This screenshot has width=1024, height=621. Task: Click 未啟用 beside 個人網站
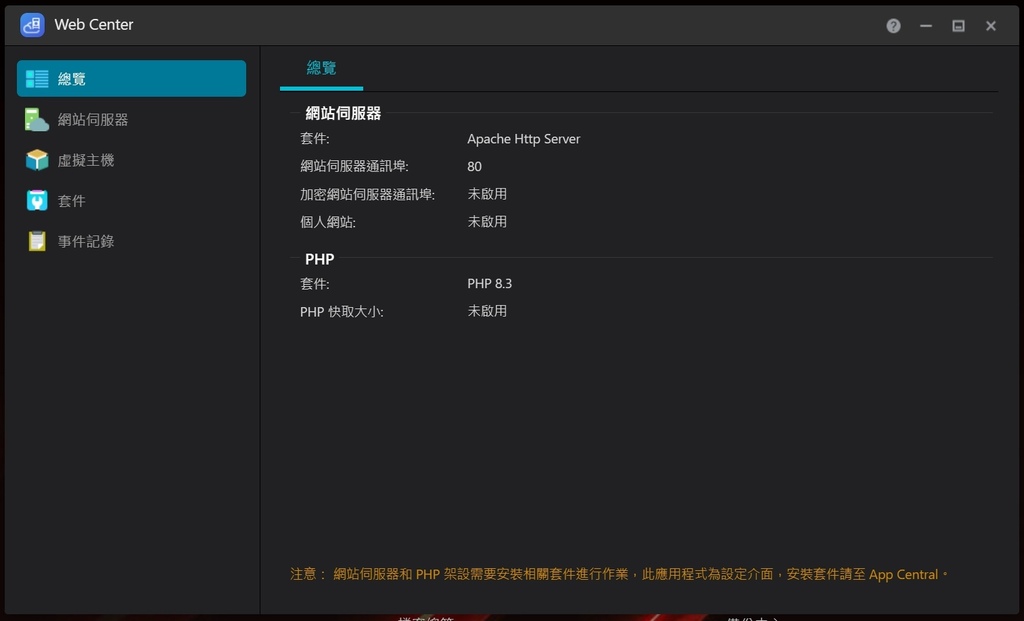(x=487, y=221)
